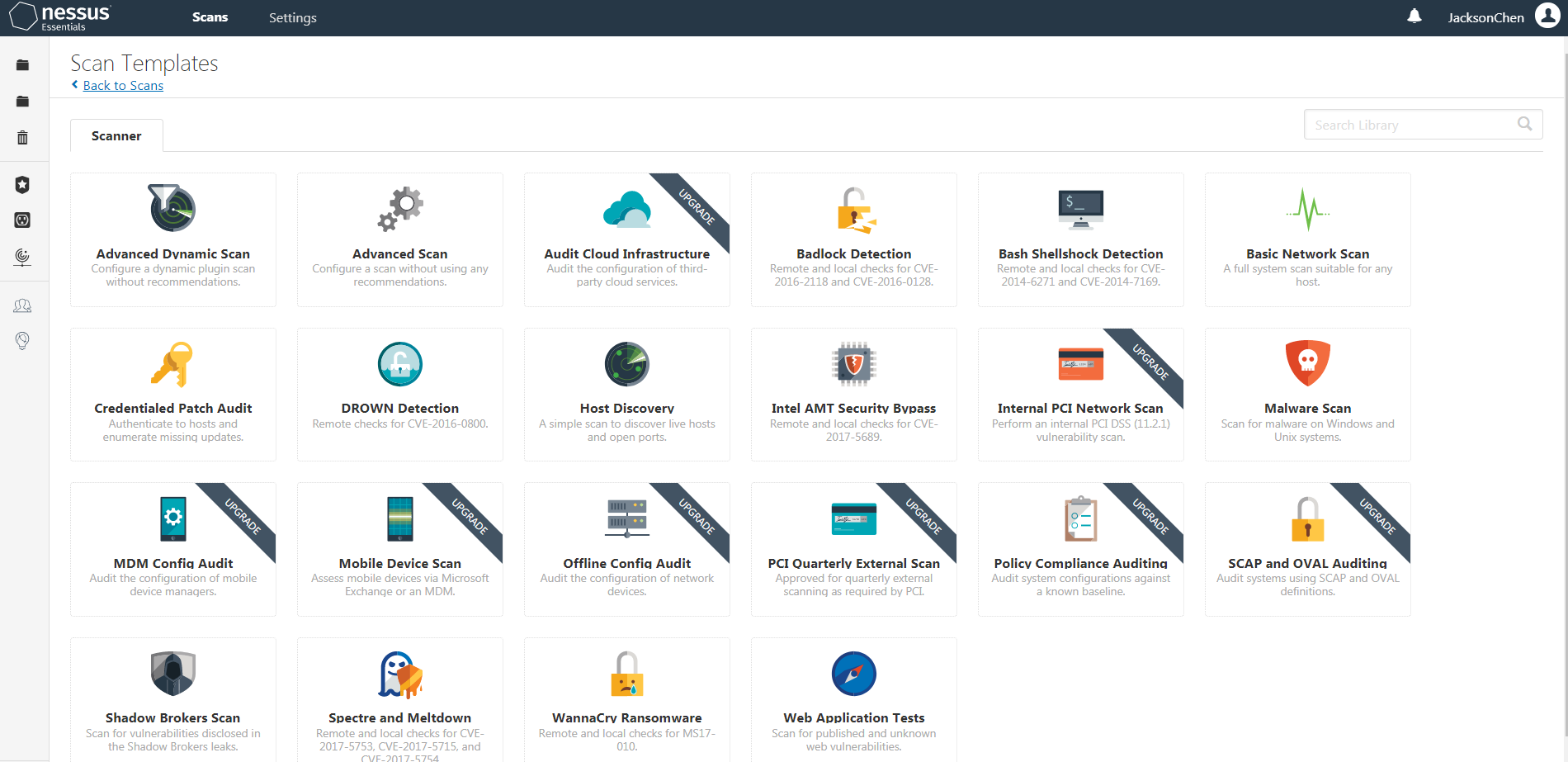
Task: Open the WannaCry Ransomware crying lock icon
Action: 627,674
